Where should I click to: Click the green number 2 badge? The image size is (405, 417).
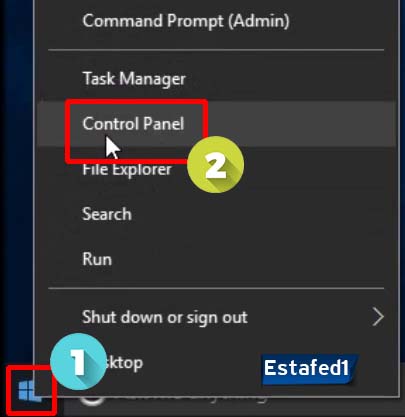point(215,164)
